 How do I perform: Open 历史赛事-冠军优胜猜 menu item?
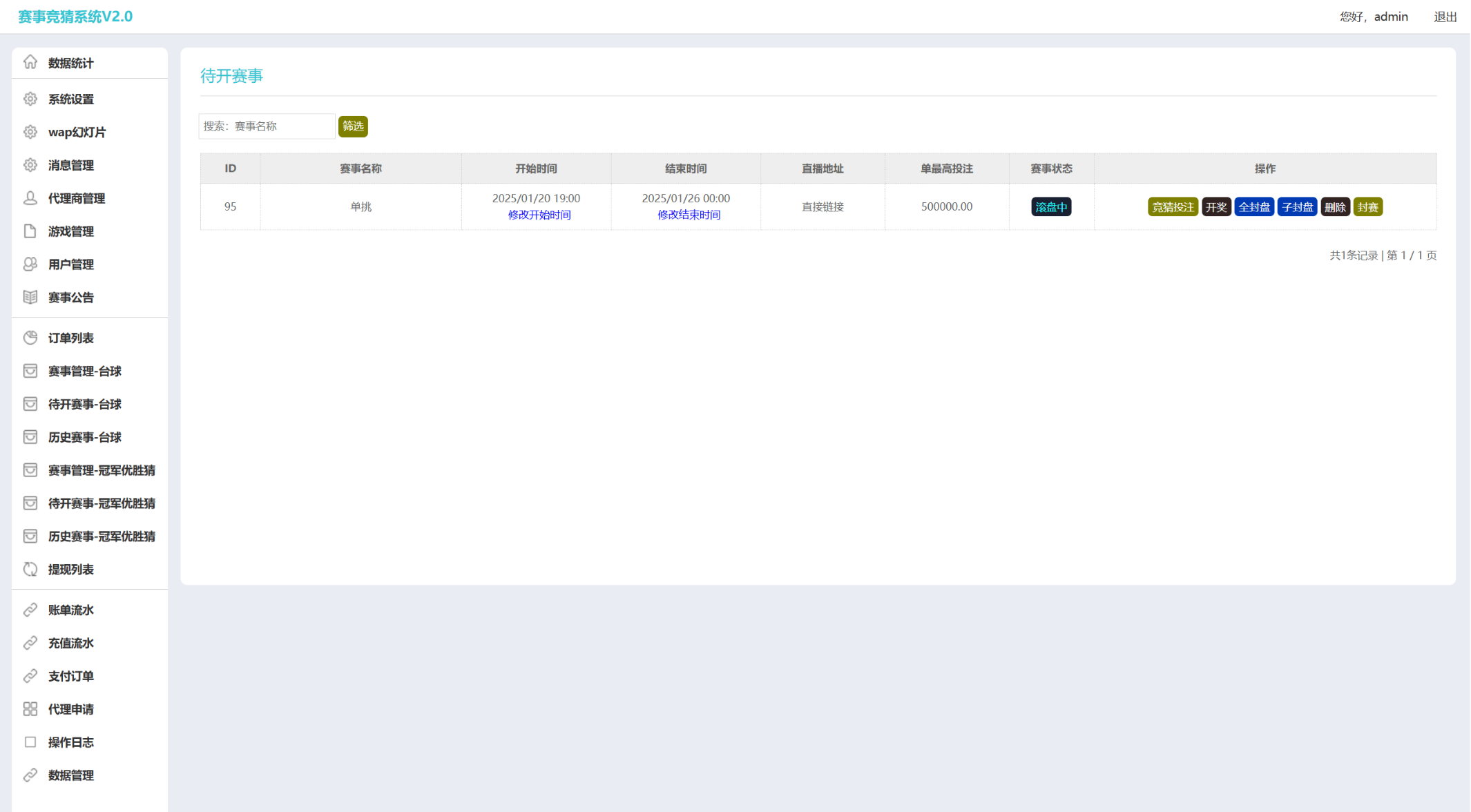(x=102, y=536)
